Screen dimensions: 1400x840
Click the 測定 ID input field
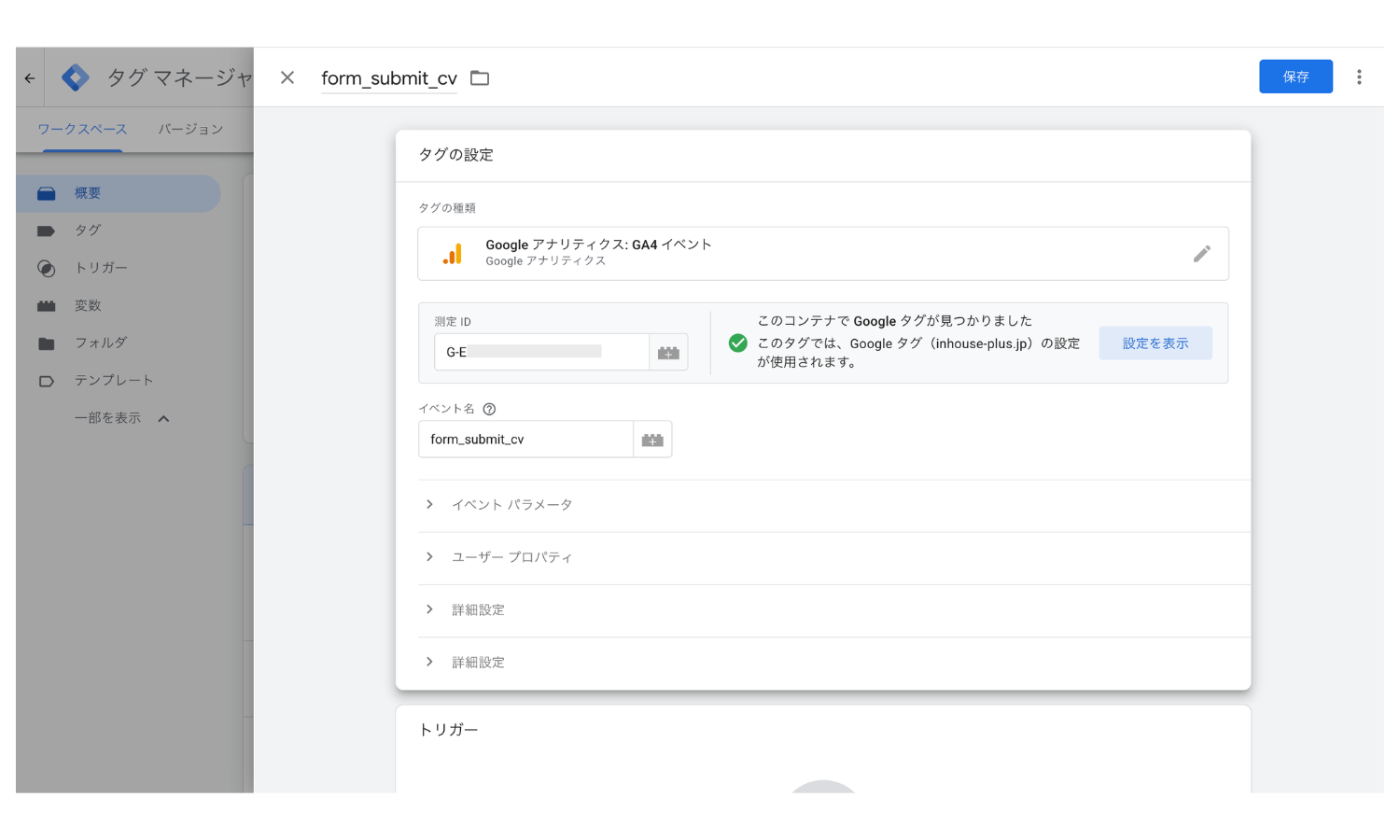tap(541, 353)
